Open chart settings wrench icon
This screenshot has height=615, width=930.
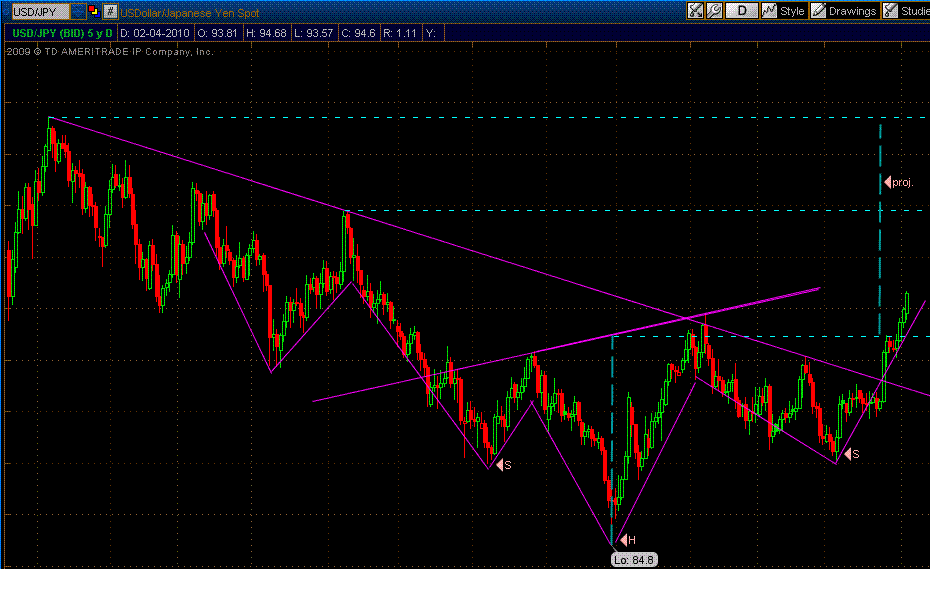(714, 11)
